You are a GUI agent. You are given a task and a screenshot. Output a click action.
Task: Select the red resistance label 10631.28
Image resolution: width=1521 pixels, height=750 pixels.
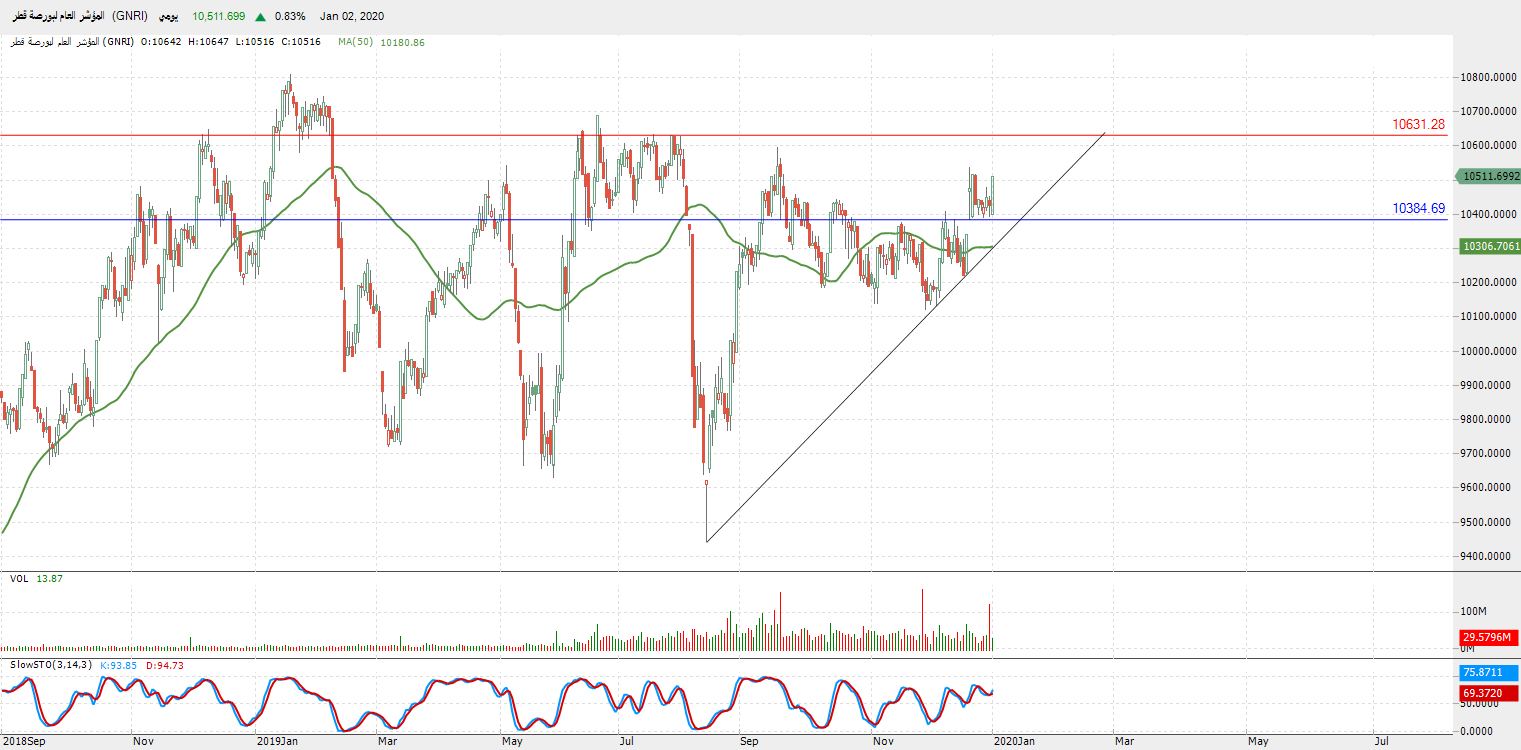pos(1418,125)
